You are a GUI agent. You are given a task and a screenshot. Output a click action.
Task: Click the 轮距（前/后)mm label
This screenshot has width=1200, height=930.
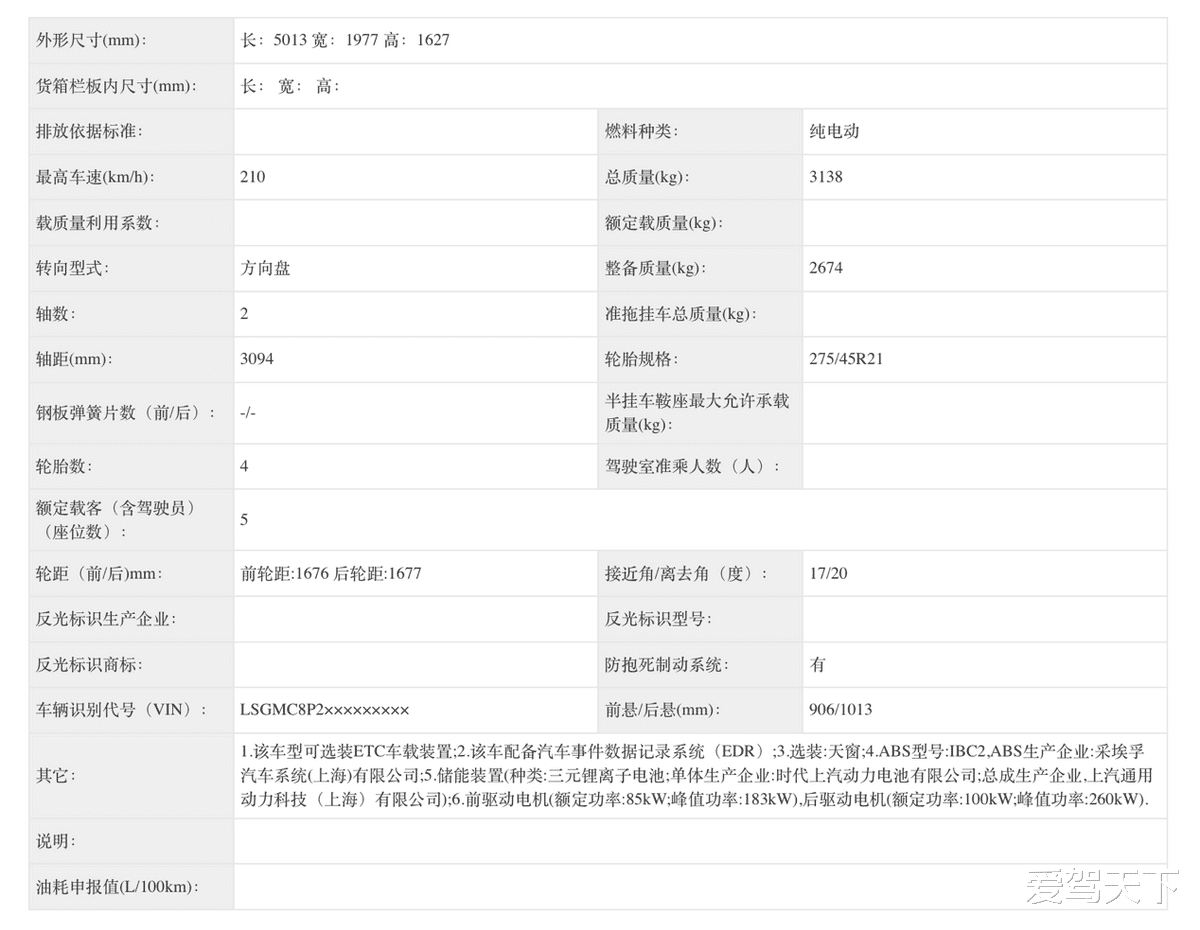[x=100, y=574]
